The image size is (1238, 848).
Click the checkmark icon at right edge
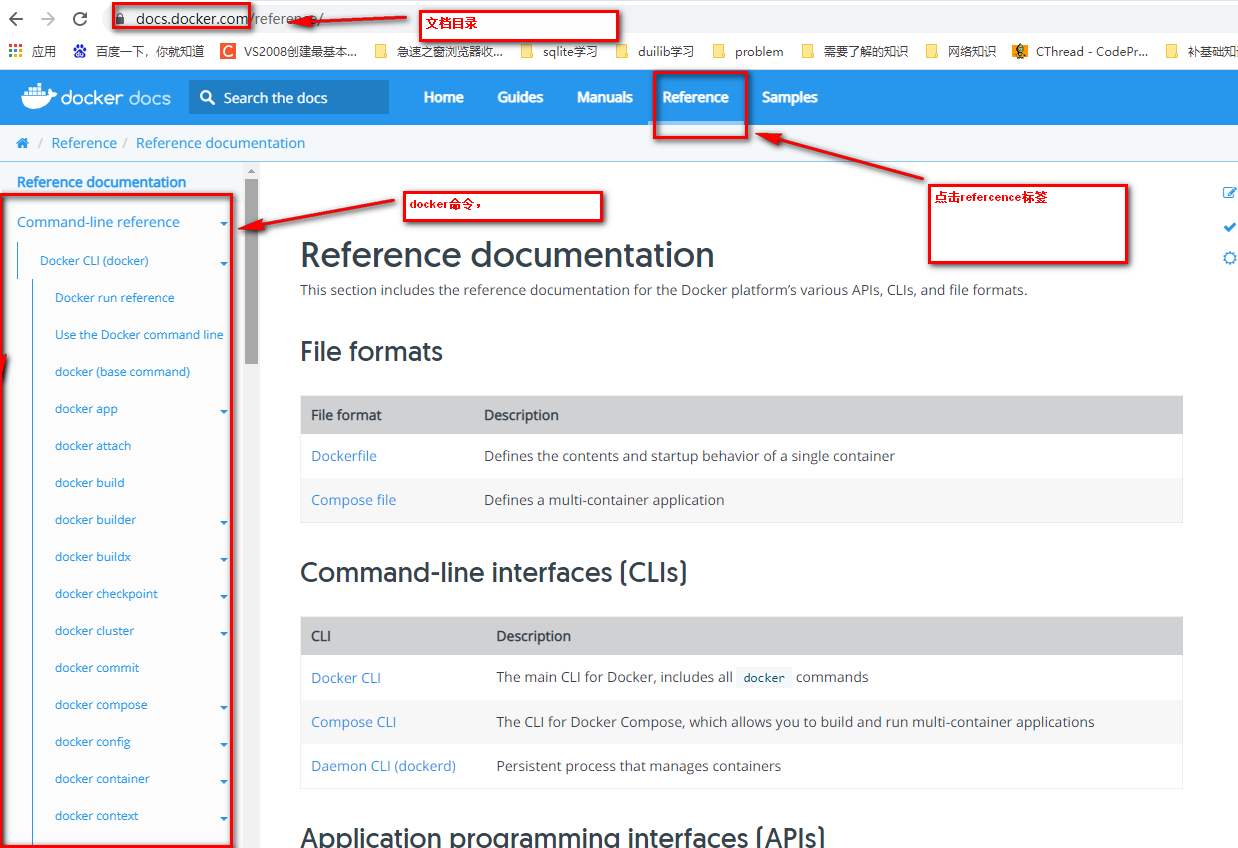coord(1230,227)
